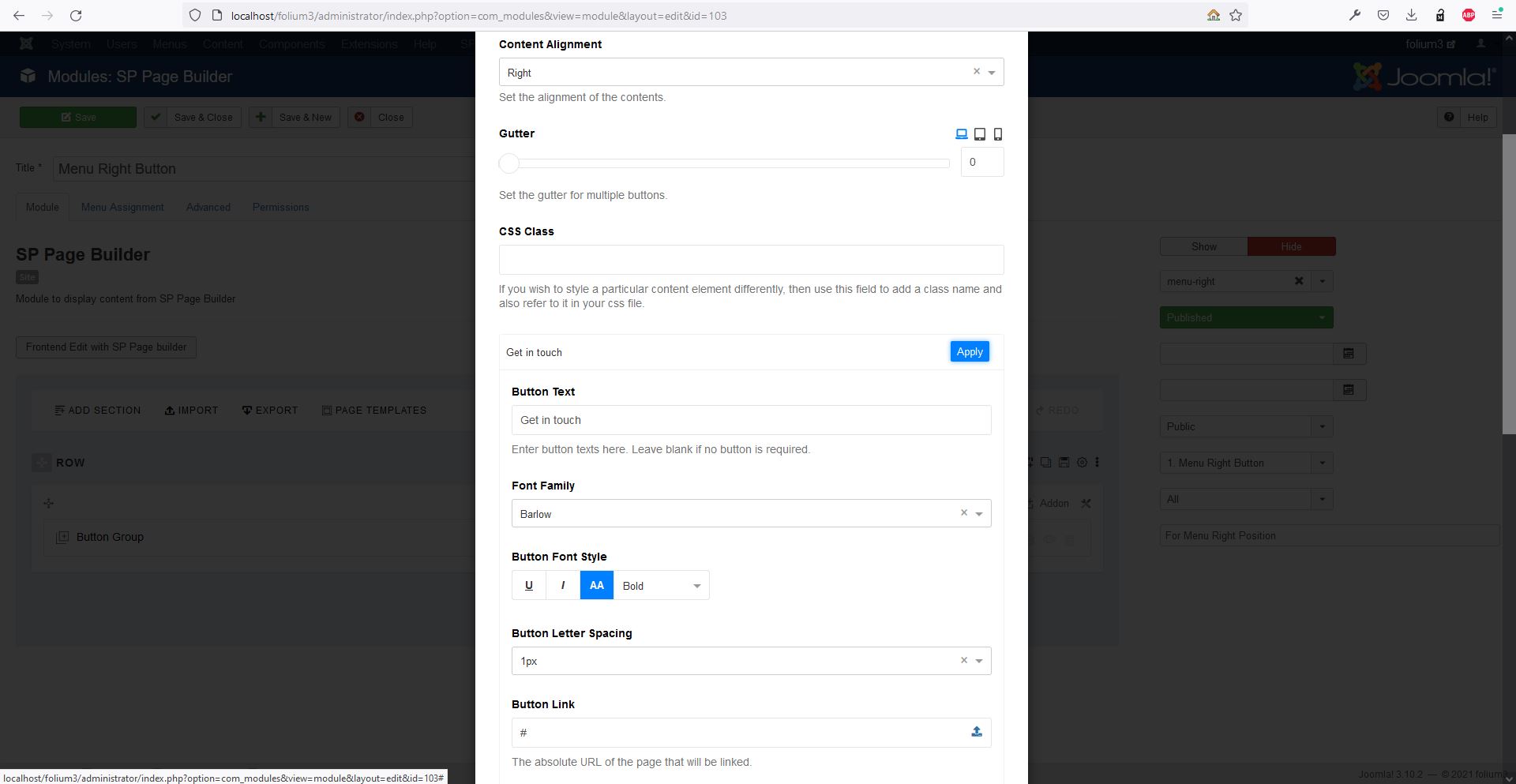This screenshot has width=1516, height=784.
Task: Click the Gutter slider handle
Action: pos(509,163)
